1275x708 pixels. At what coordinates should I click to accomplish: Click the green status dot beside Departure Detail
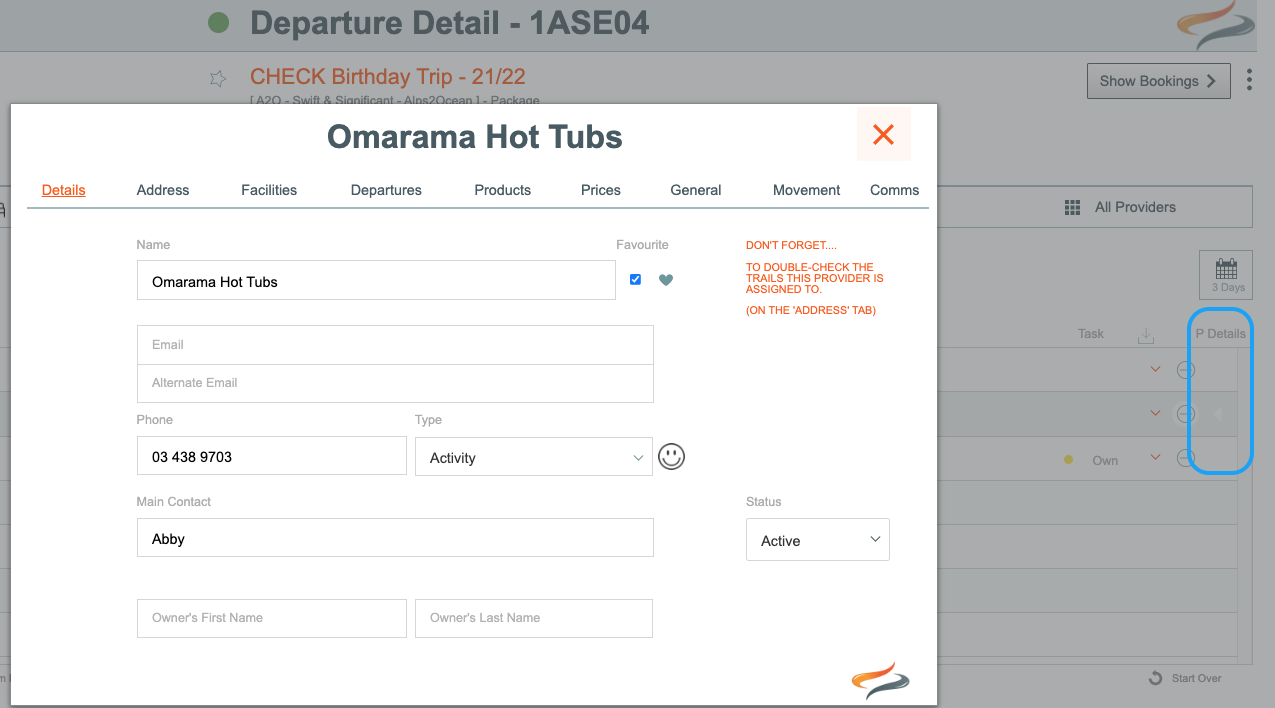point(219,23)
